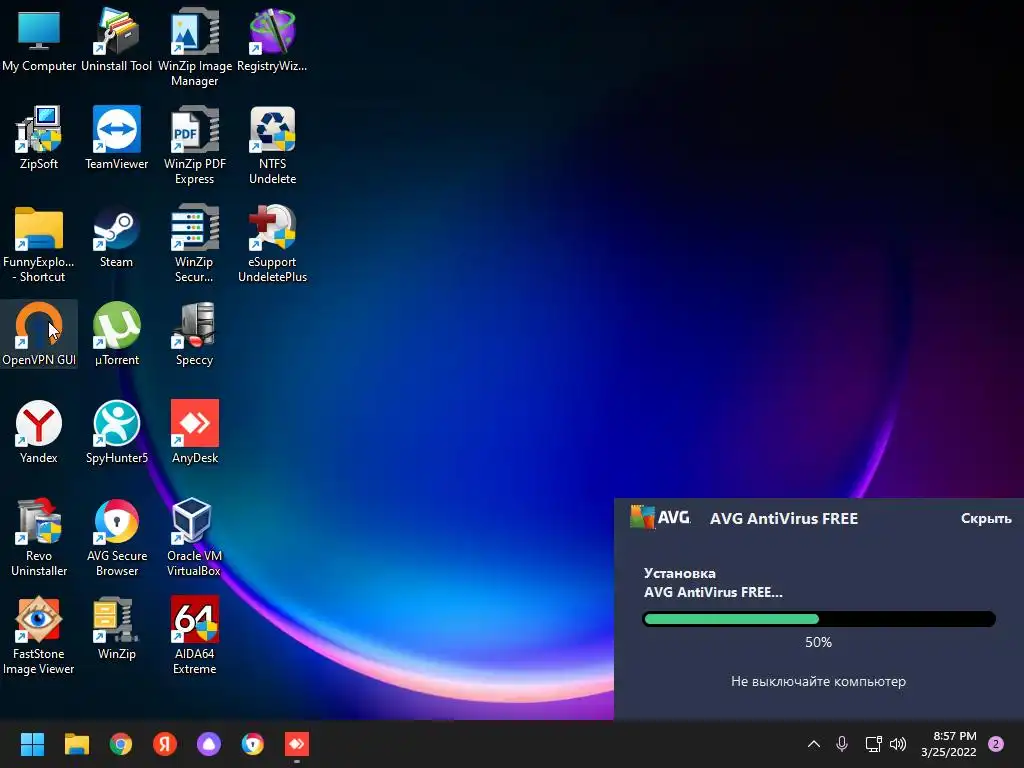
Task: Show hidden tray icons chevron
Action: point(814,744)
